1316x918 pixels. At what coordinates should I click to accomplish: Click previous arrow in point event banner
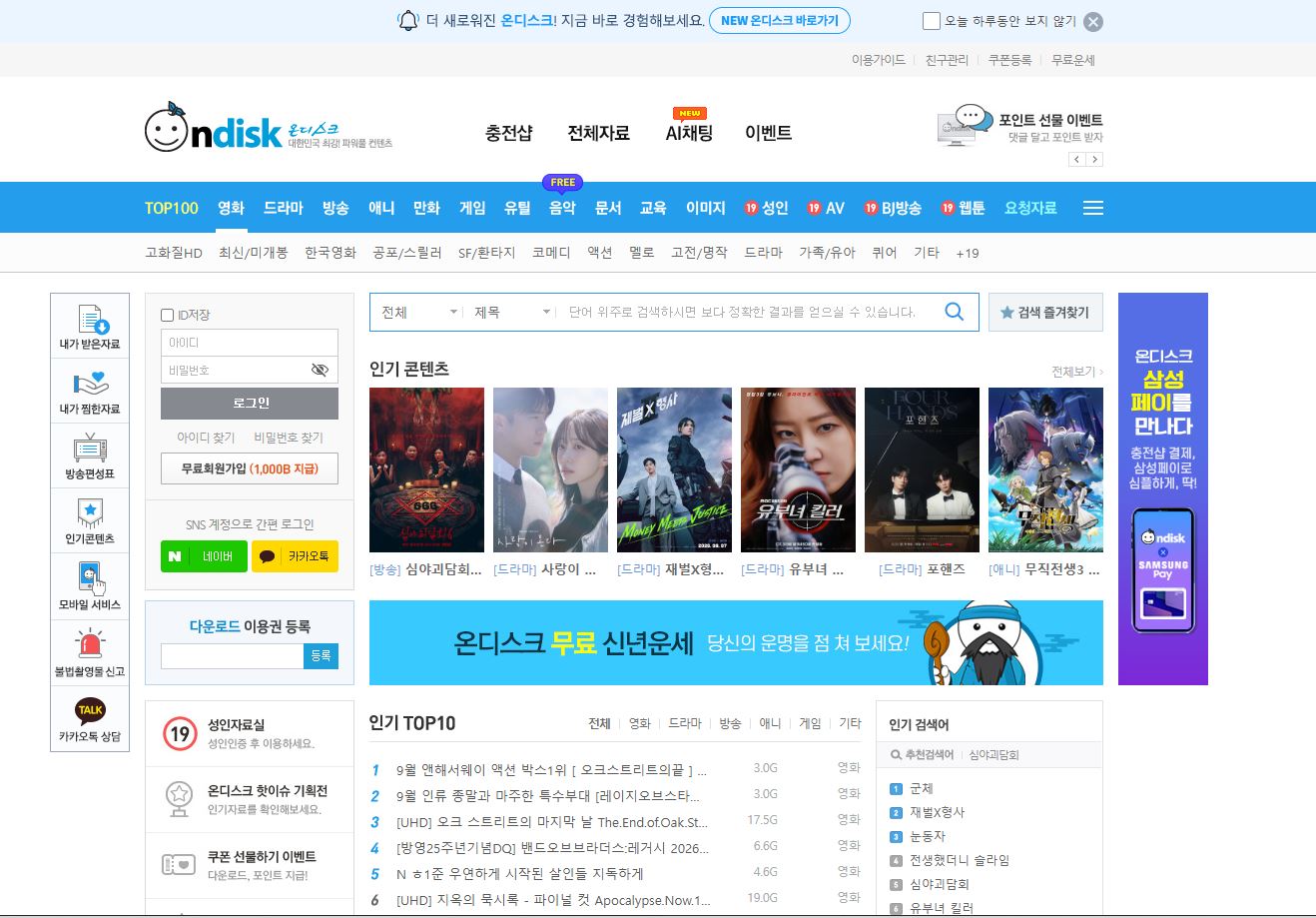point(1076,160)
